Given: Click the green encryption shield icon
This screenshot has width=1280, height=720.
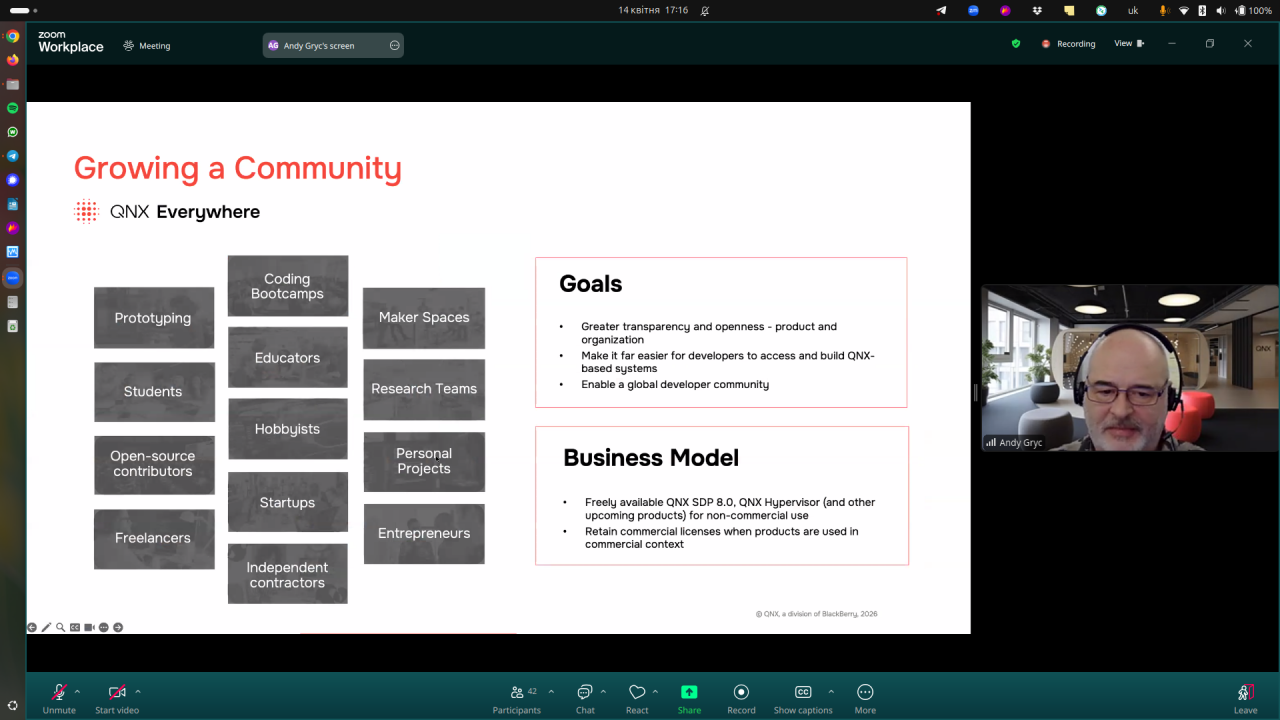Looking at the screenshot, I should [1016, 44].
